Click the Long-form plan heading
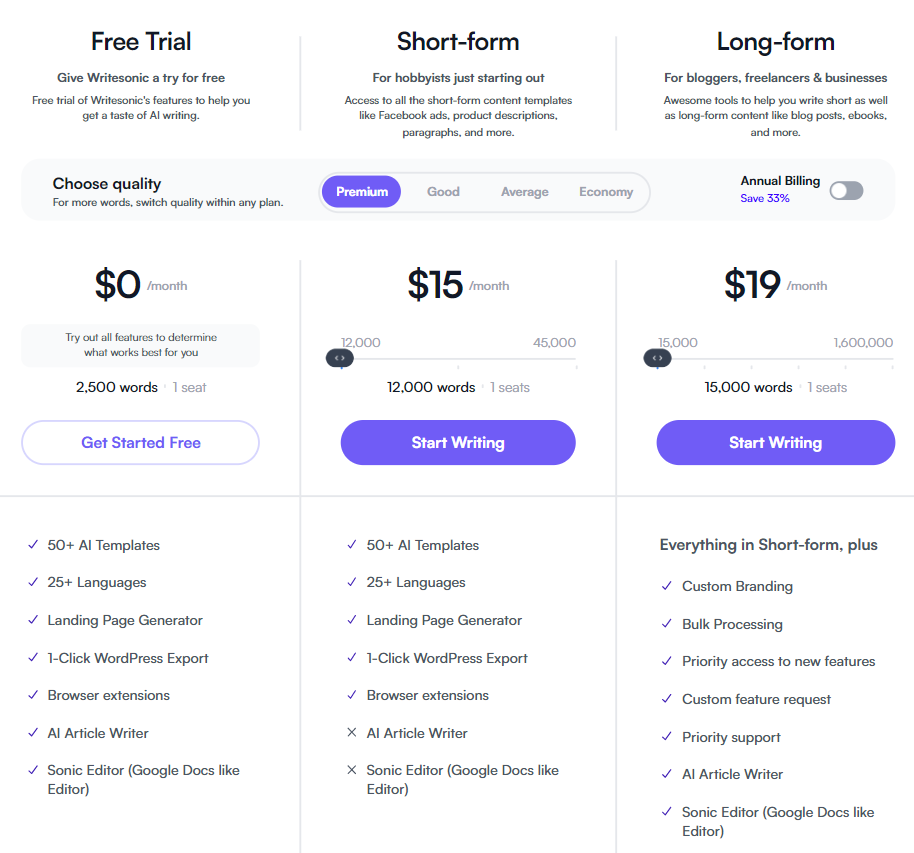Screen dimensions: 914x853 (x=775, y=42)
